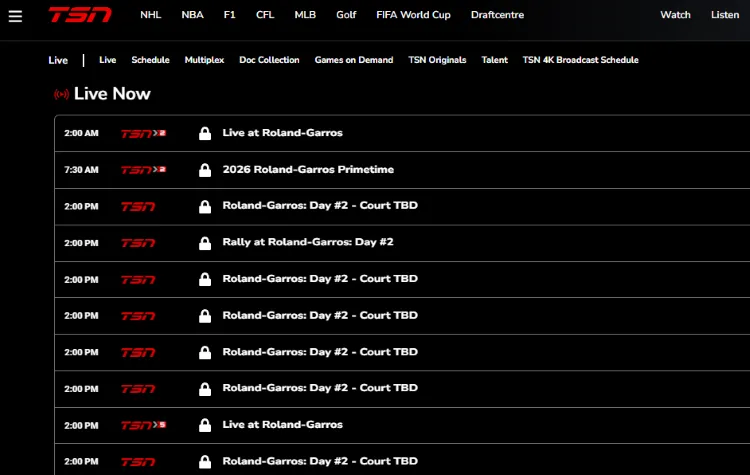The image size is (750, 475).
Task: Open the NBA section
Action: point(192,15)
